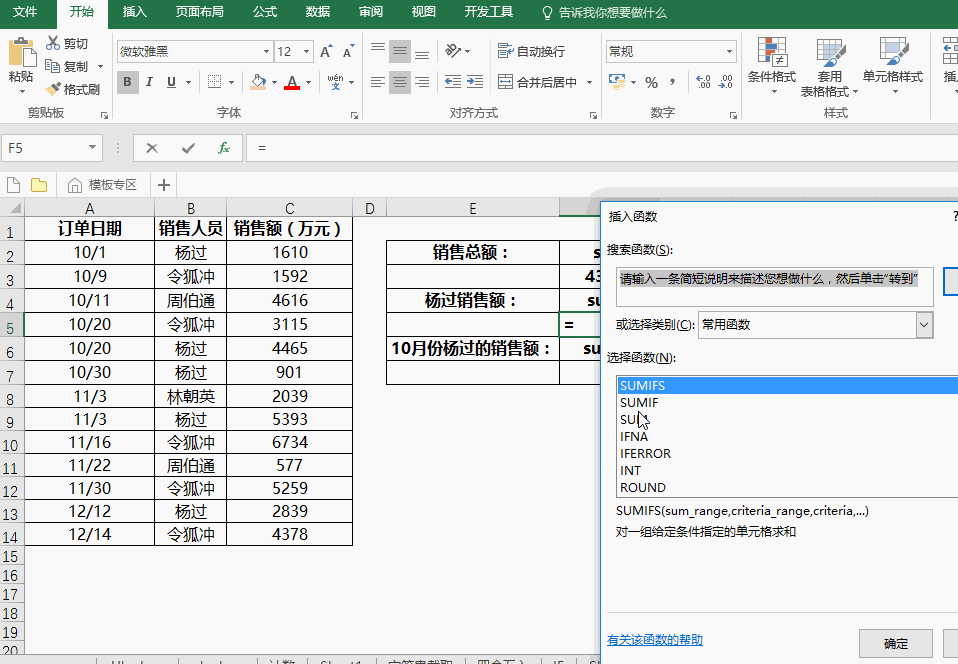Open the 数据 ribbon tab

(318, 12)
